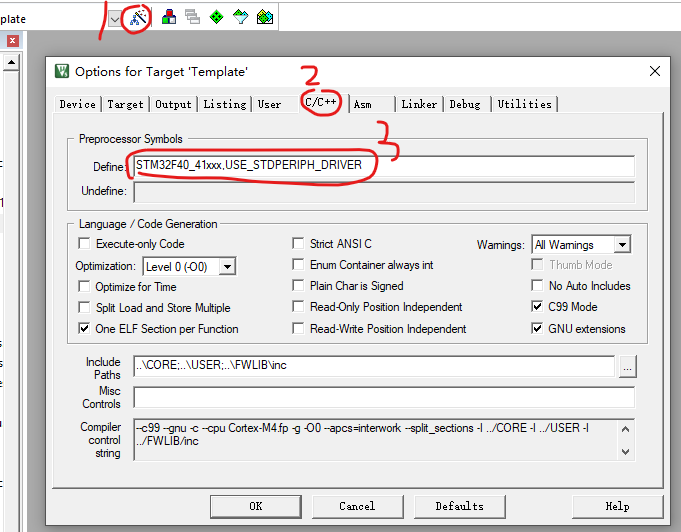
Task: Open Include Paths browse button
Action: coord(628,367)
